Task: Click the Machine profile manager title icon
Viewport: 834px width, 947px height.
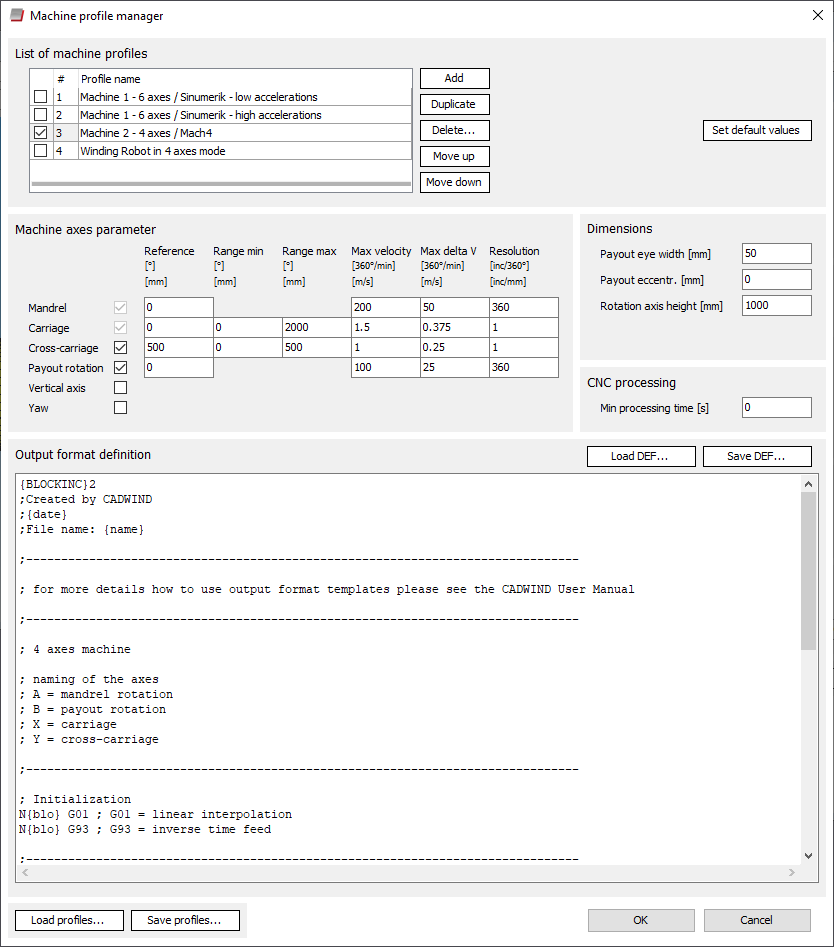Action: click(x=17, y=16)
